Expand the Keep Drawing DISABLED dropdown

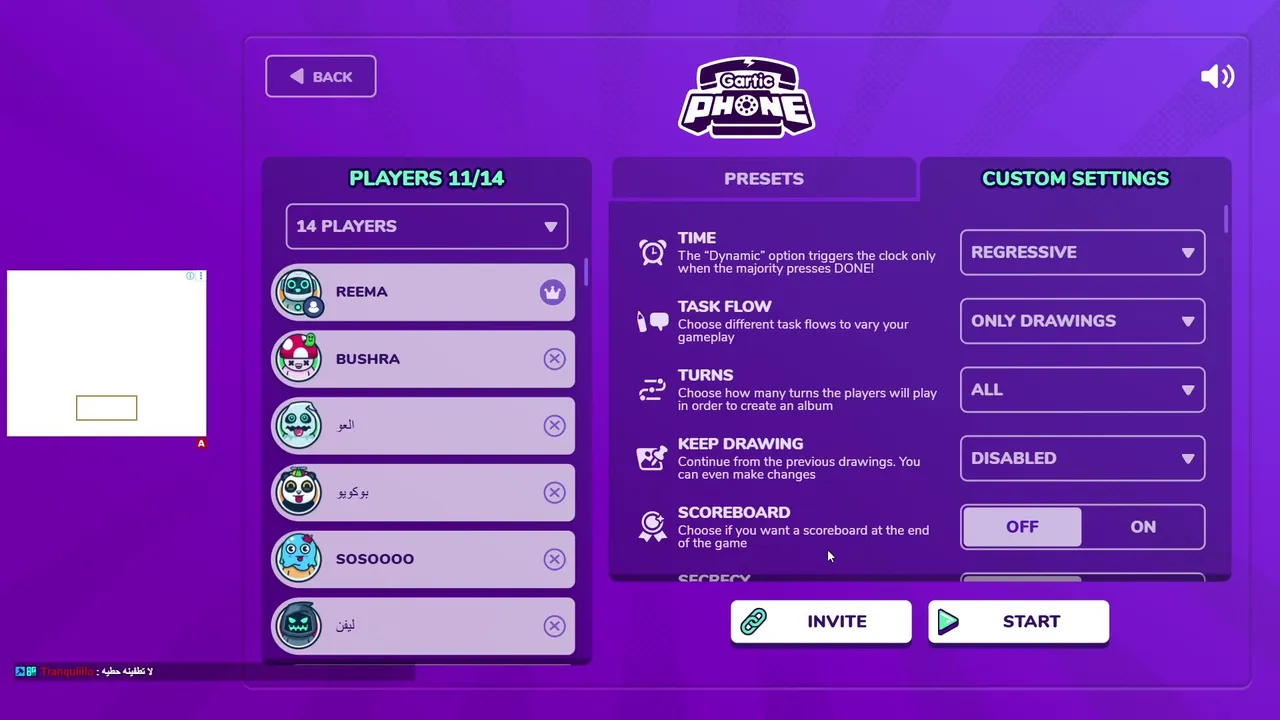1082,458
